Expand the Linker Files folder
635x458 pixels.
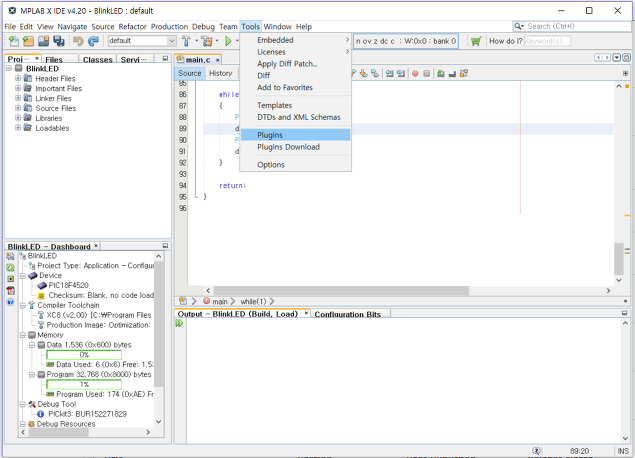coord(18,98)
